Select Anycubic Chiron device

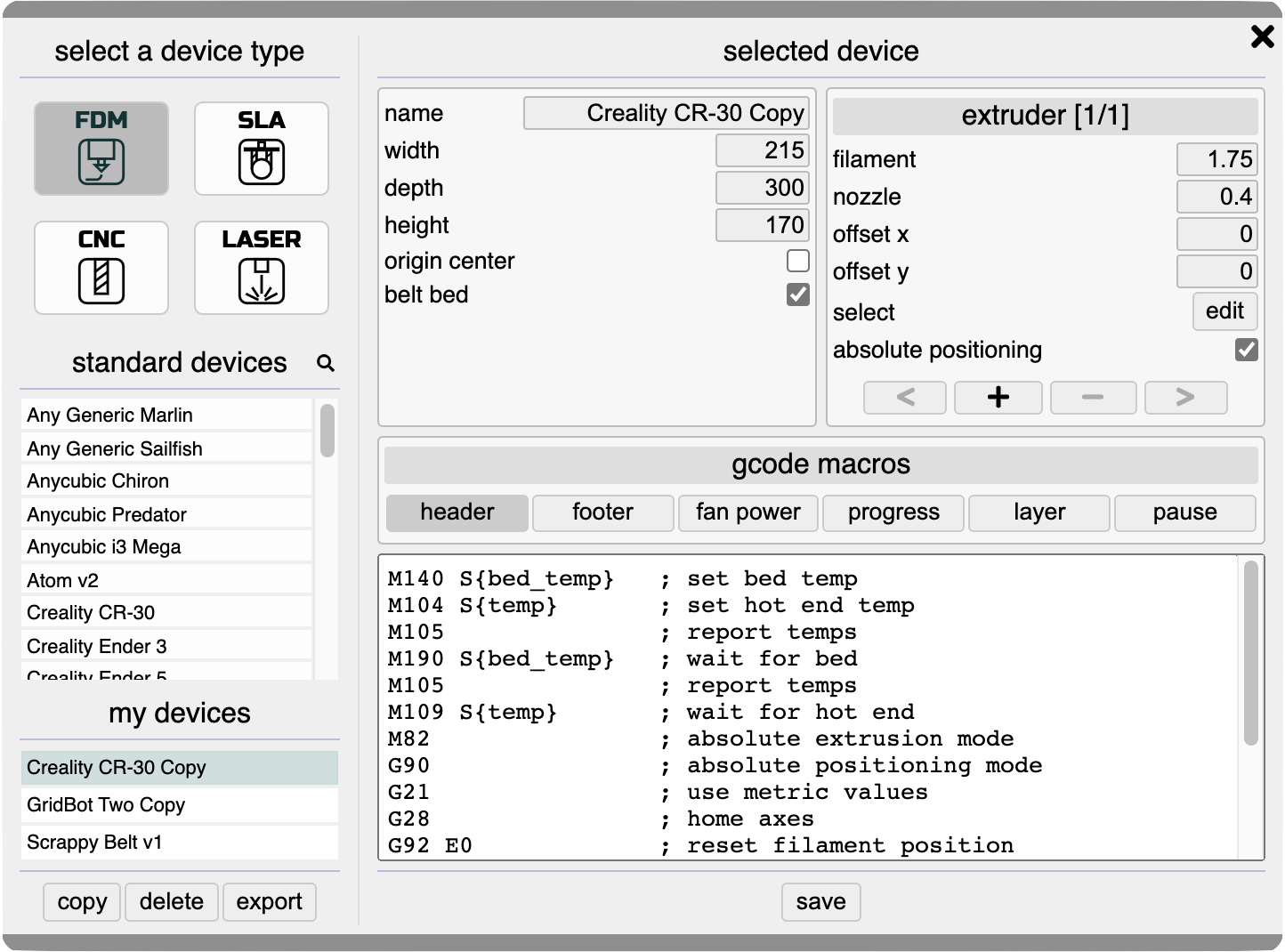pyautogui.click(x=166, y=481)
